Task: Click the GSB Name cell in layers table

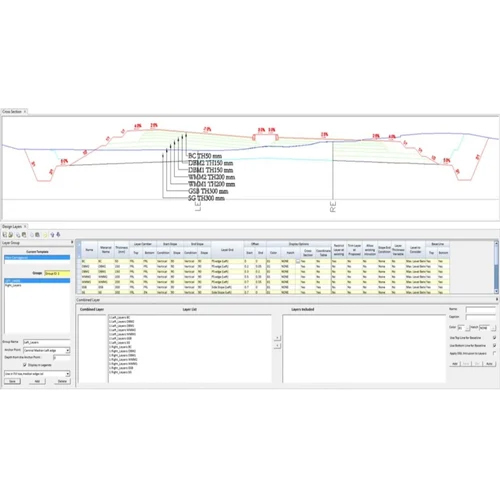Action: (x=89, y=287)
